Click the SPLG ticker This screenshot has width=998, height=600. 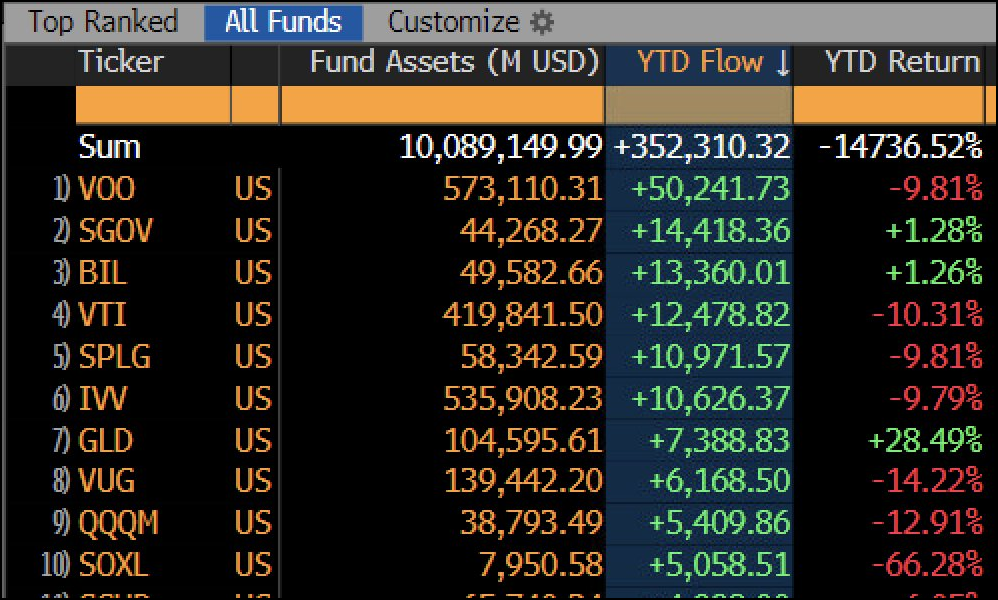click(x=115, y=357)
